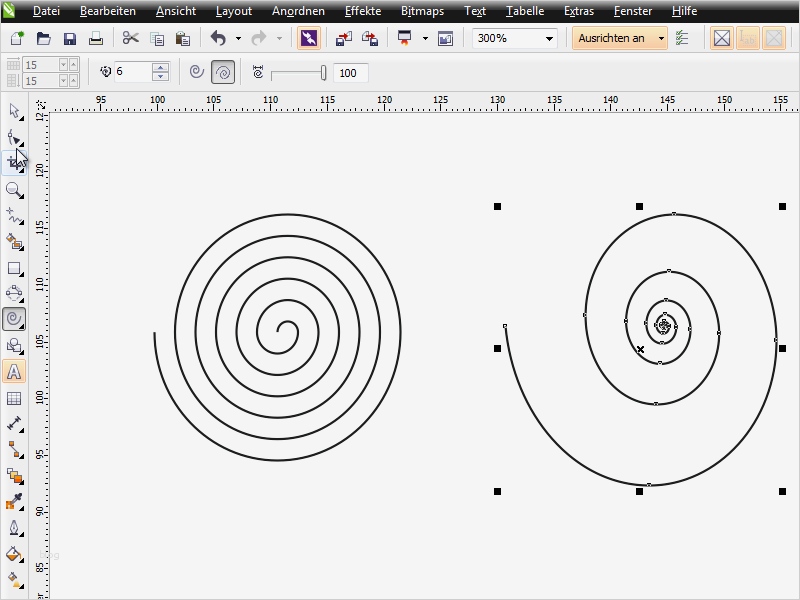Click the Save button
Viewport: 800px width, 600px height.
click(70, 40)
